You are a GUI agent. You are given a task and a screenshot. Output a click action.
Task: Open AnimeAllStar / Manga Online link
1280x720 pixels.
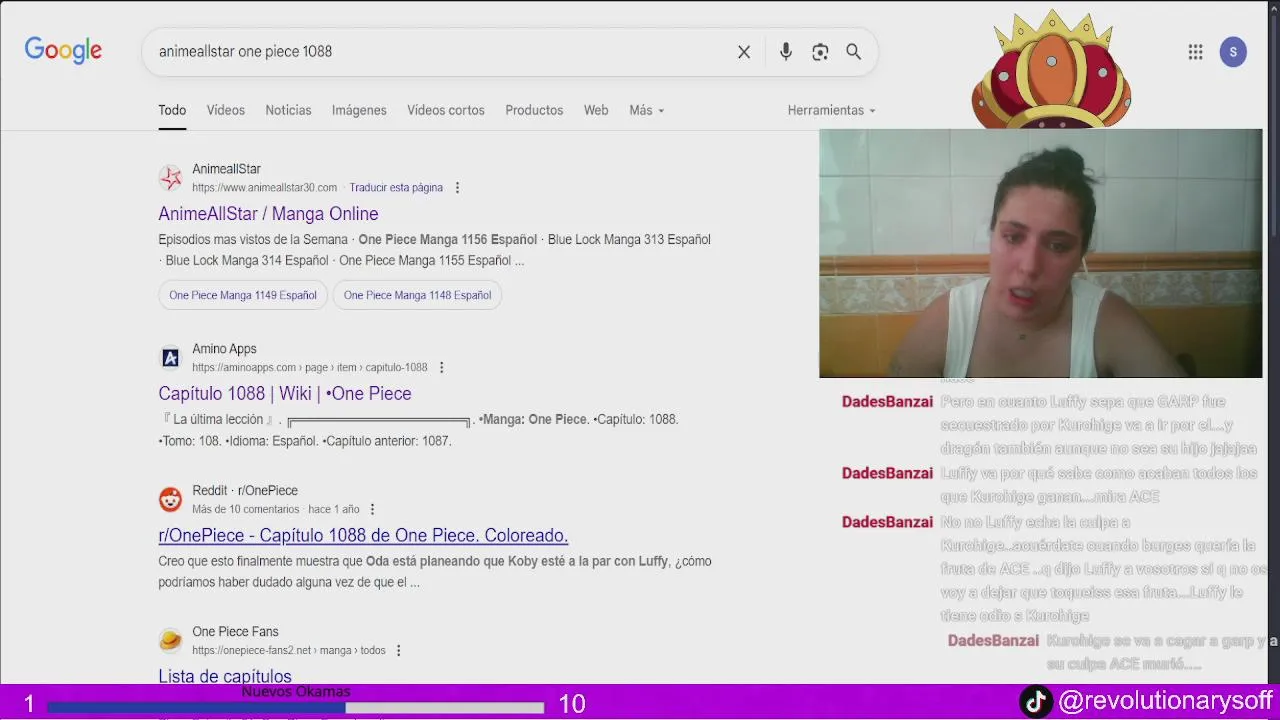tap(268, 214)
